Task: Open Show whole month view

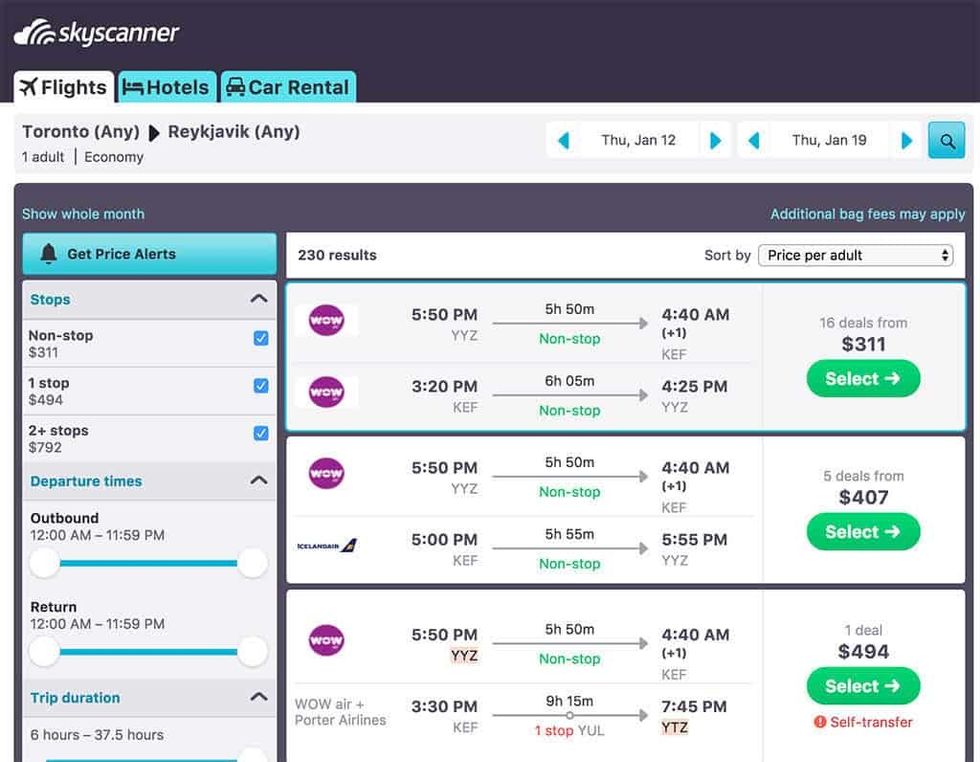Action: (x=83, y=214)
